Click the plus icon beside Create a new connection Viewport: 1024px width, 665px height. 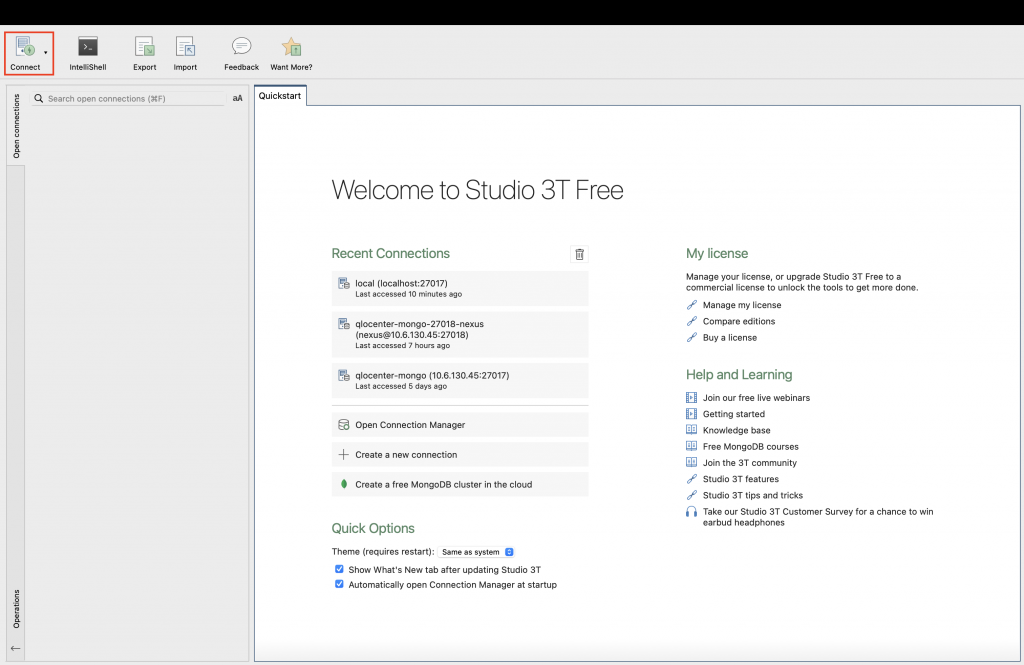point(344,455)
